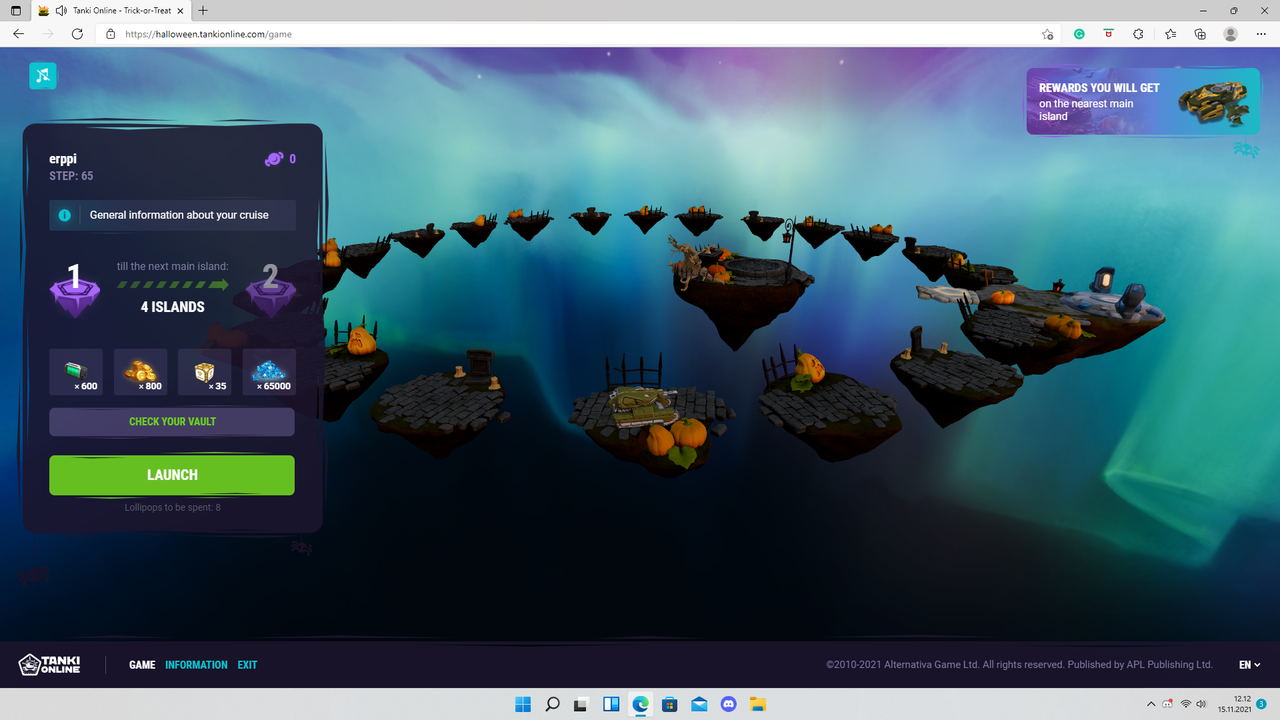
Task: Open the INFORMATION page
Action: click(x=196, y=665)
